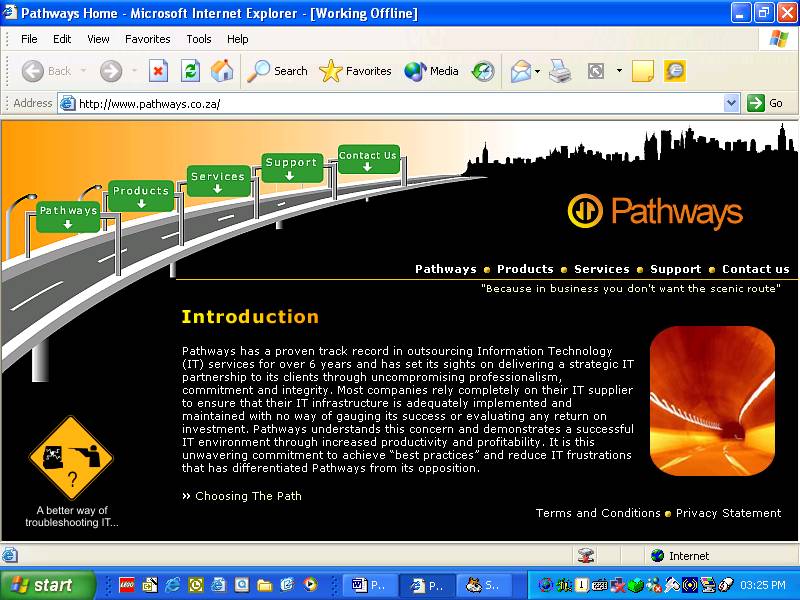Viewport: 800px width, 600px height.
Task: Open the folder quick launch icon
Action: (x=264, y=585)
